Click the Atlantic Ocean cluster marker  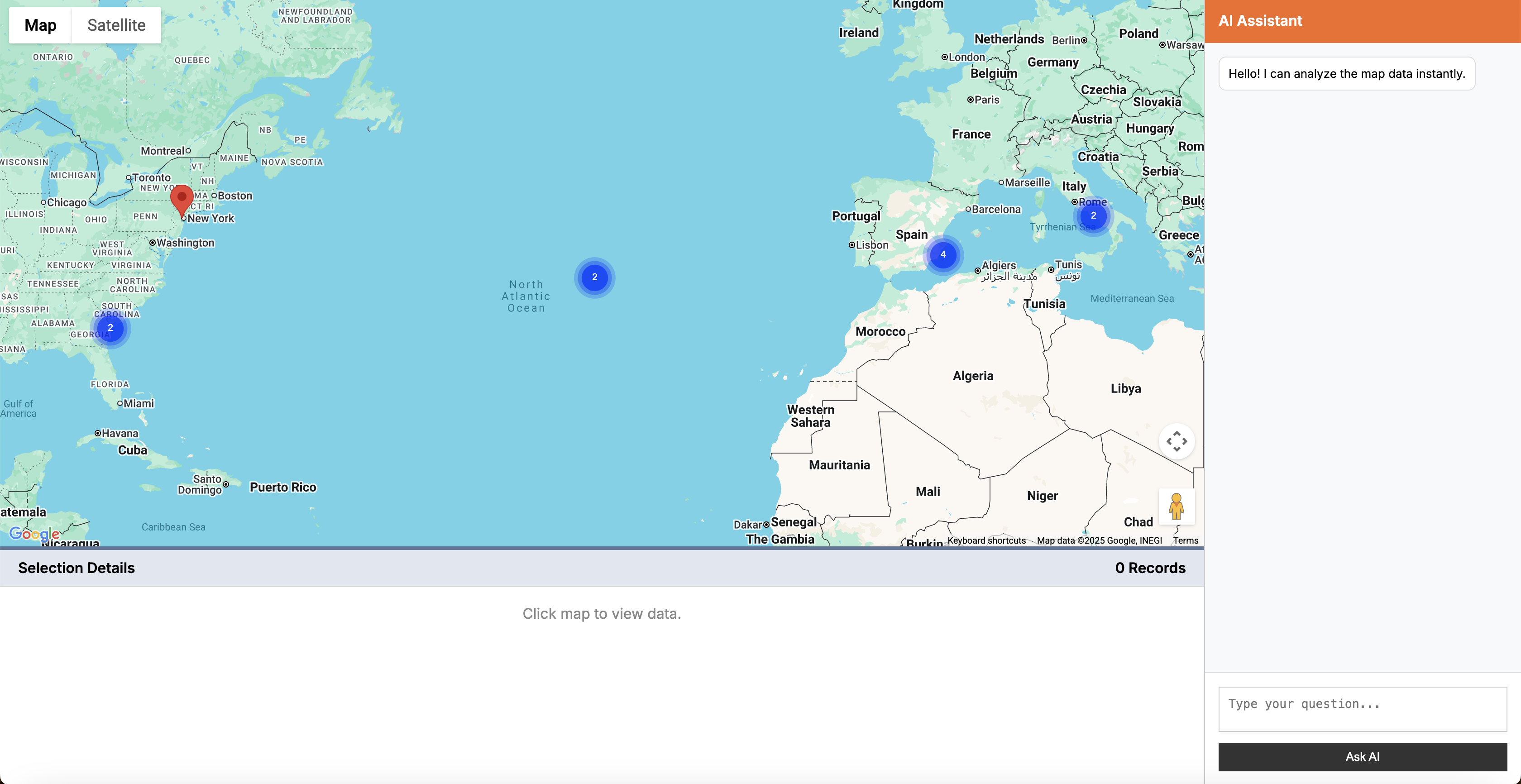point(594,277)
